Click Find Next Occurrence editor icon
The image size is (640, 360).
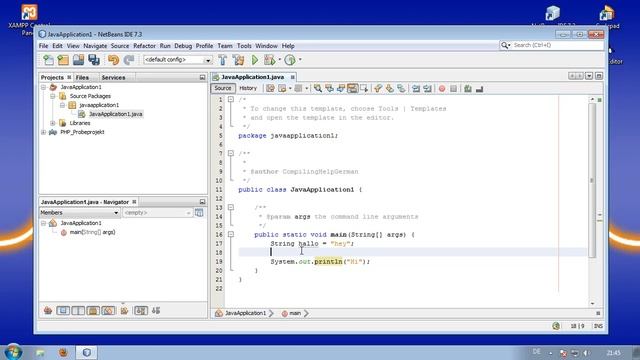coord(340,88)
